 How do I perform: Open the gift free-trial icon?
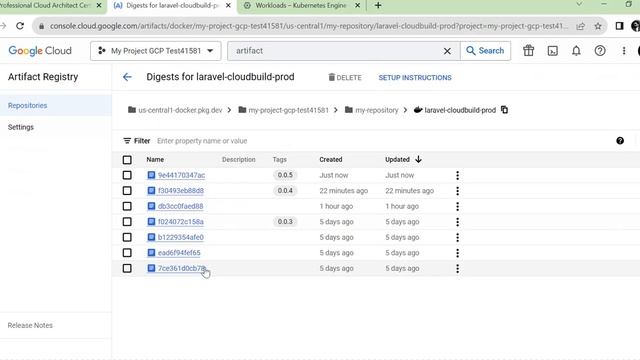pyautogui.click(x=529, y=51)
